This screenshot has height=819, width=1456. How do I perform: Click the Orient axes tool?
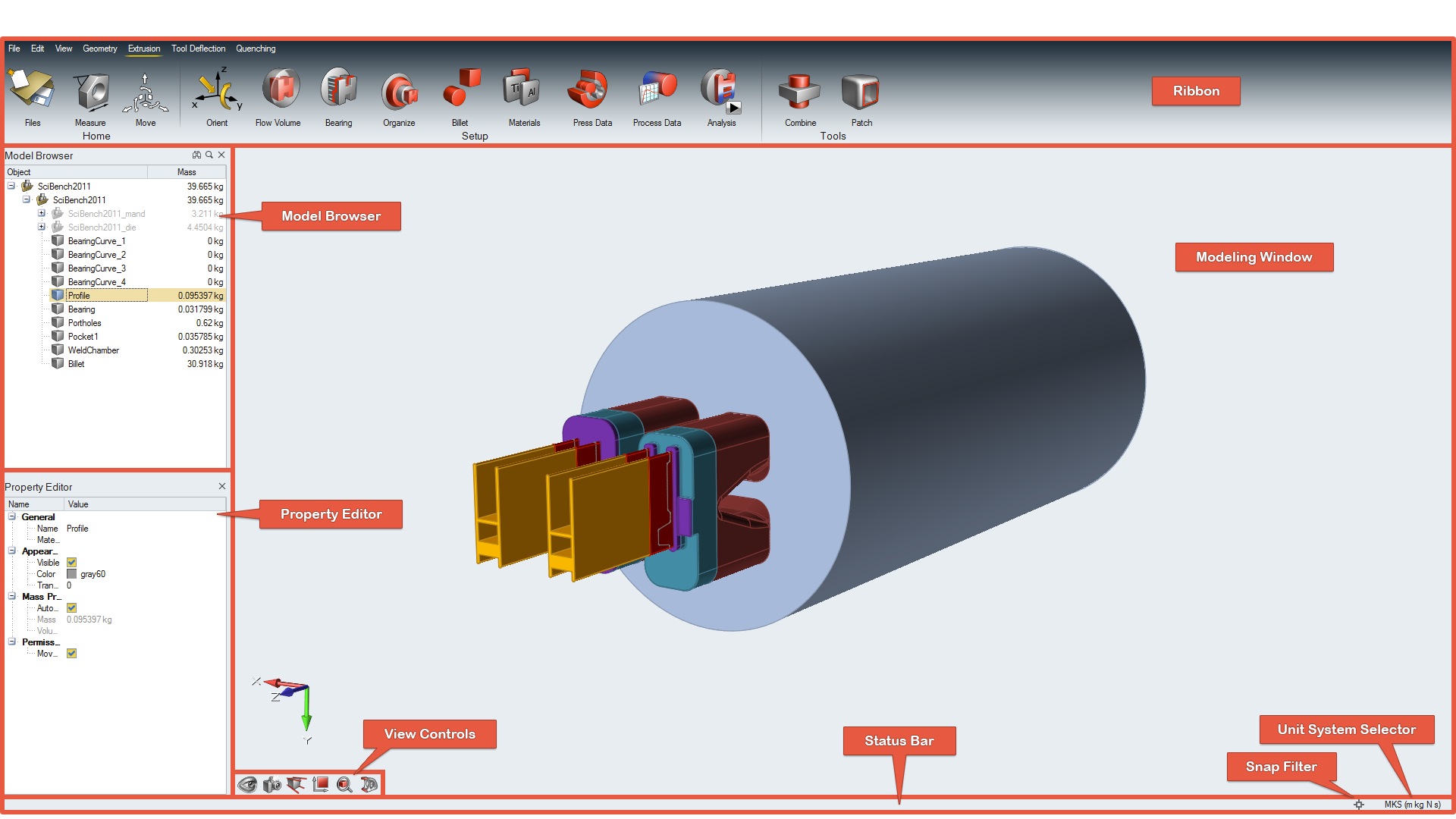pos(217,93)
